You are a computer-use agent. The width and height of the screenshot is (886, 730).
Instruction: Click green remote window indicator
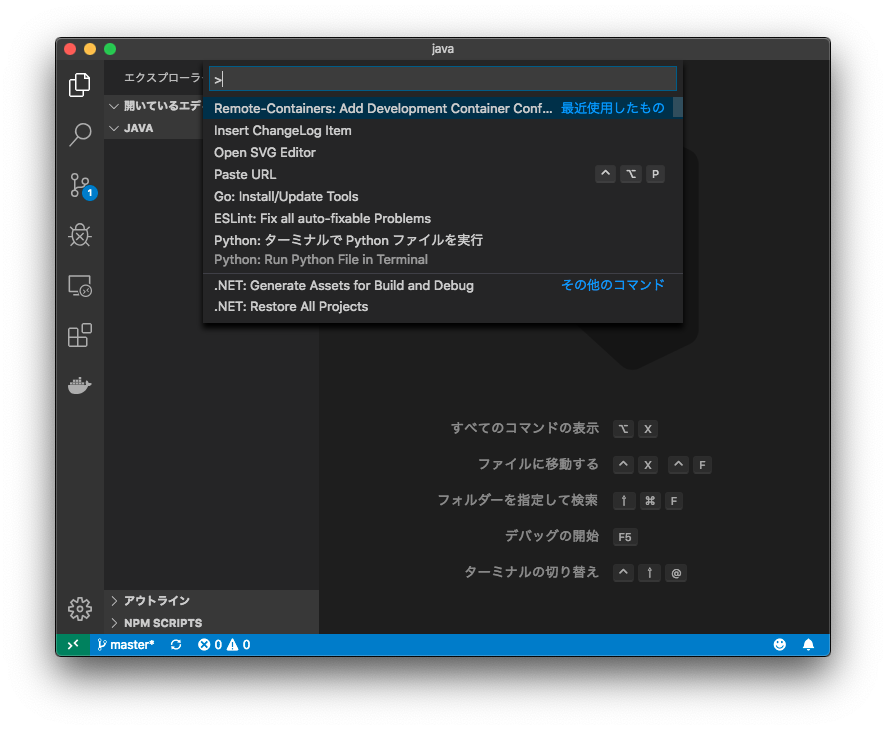click(x=73, y=645)
